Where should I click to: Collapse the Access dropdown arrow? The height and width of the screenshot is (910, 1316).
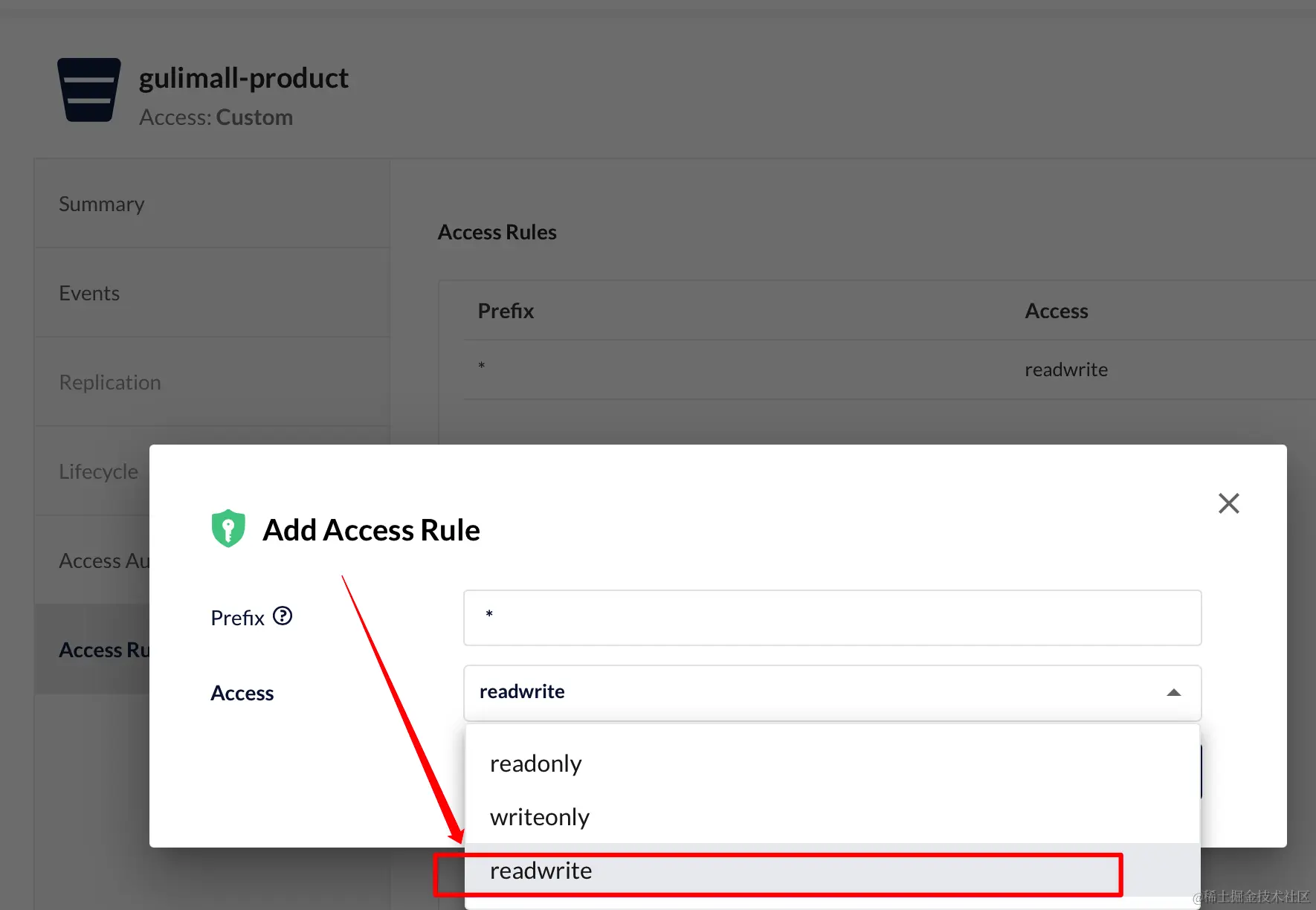coord(1174,692)
